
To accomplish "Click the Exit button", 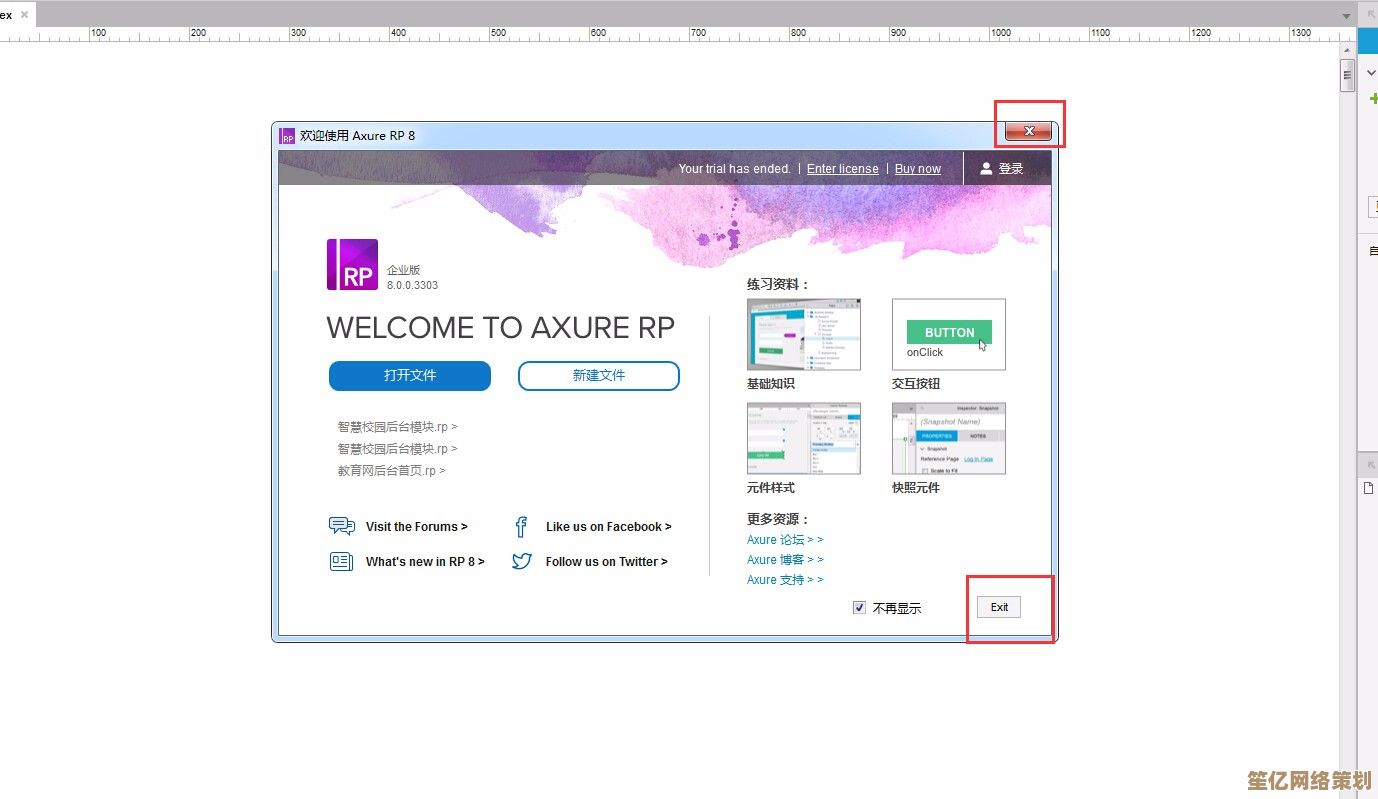I will (x=999, y=607).
